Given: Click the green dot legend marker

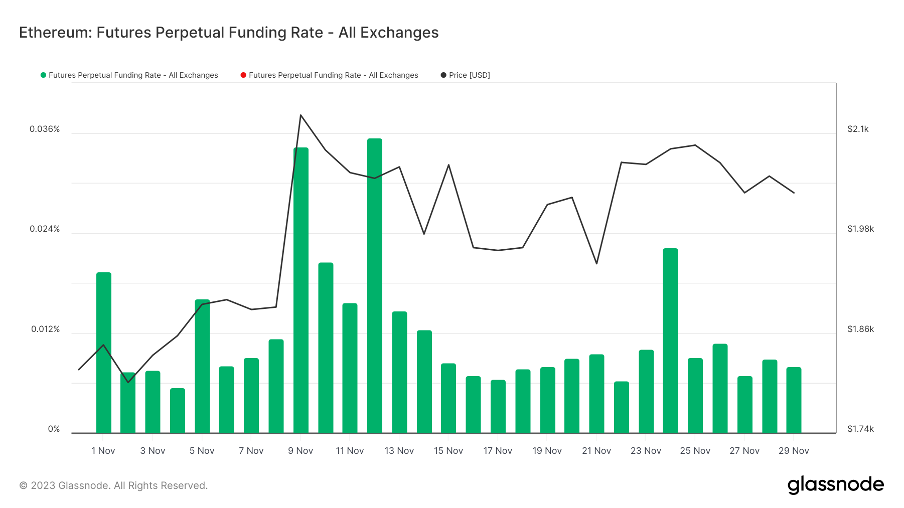Looking at the screenshot, I should [43, 75].
